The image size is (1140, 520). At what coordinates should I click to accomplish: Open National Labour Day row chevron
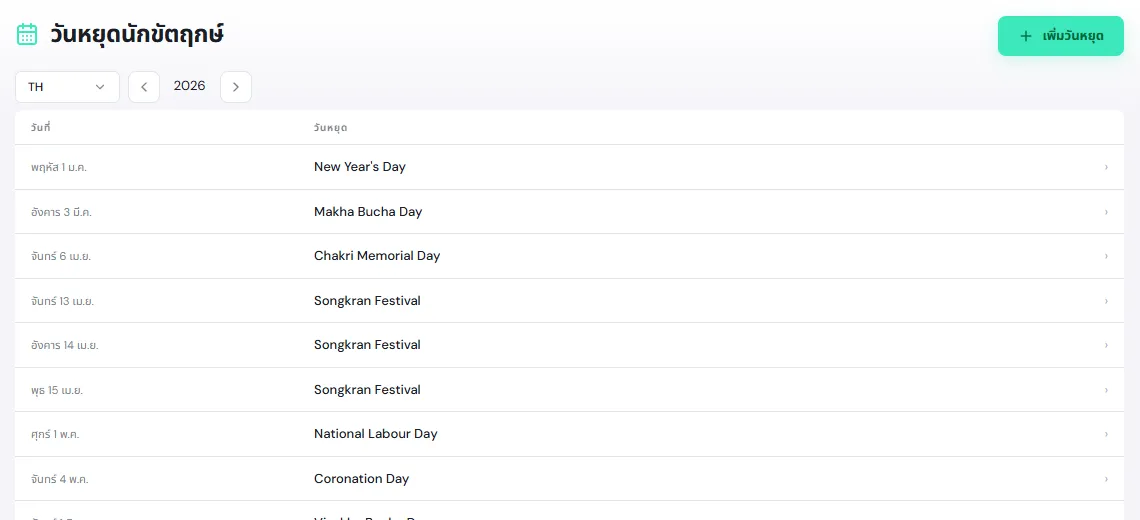[1107, 434]
